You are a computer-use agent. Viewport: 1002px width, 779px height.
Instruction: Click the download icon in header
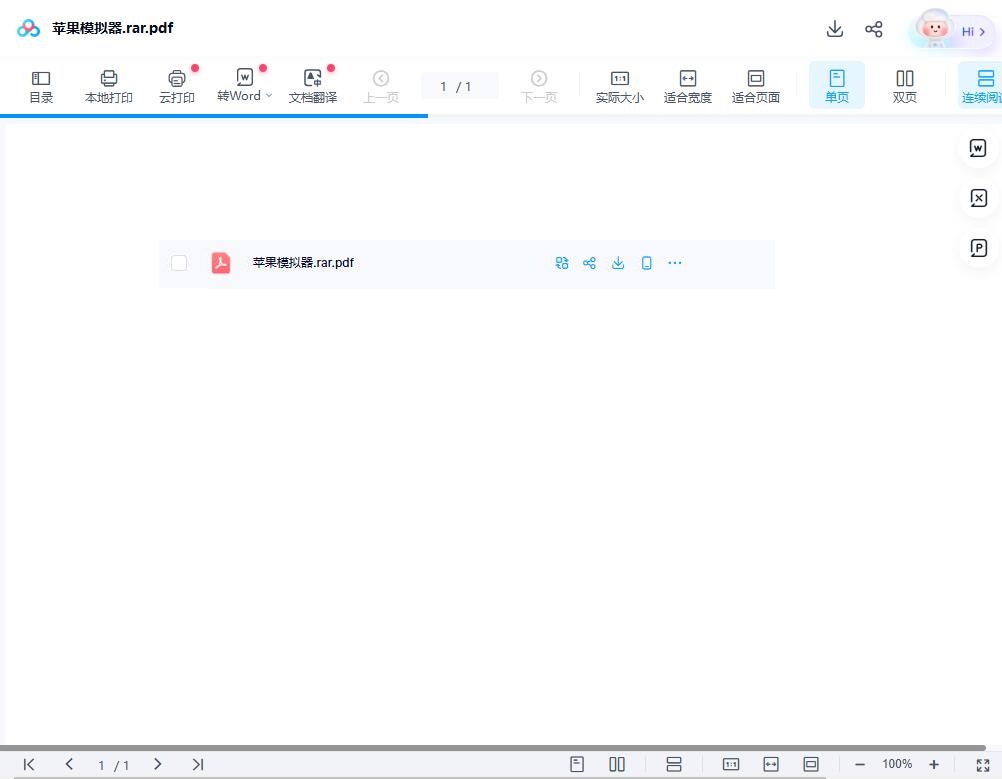click(x=835, y=29)
